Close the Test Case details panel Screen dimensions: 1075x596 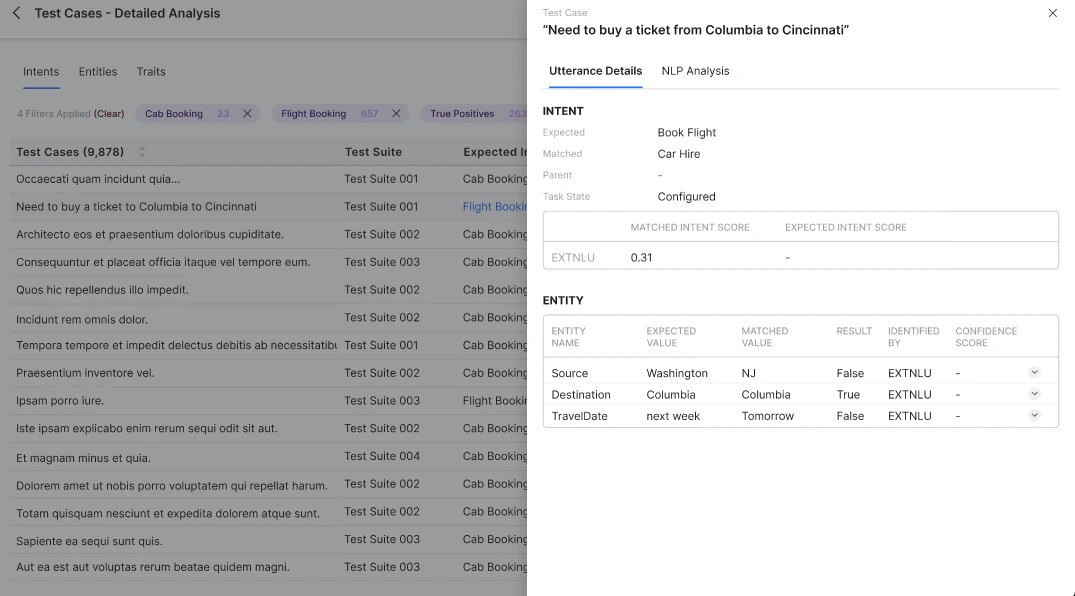coord(1052,13)
